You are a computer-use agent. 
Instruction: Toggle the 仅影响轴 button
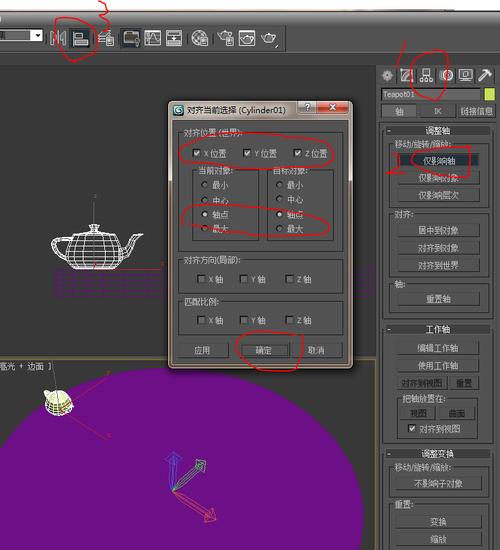coord(439,161)
